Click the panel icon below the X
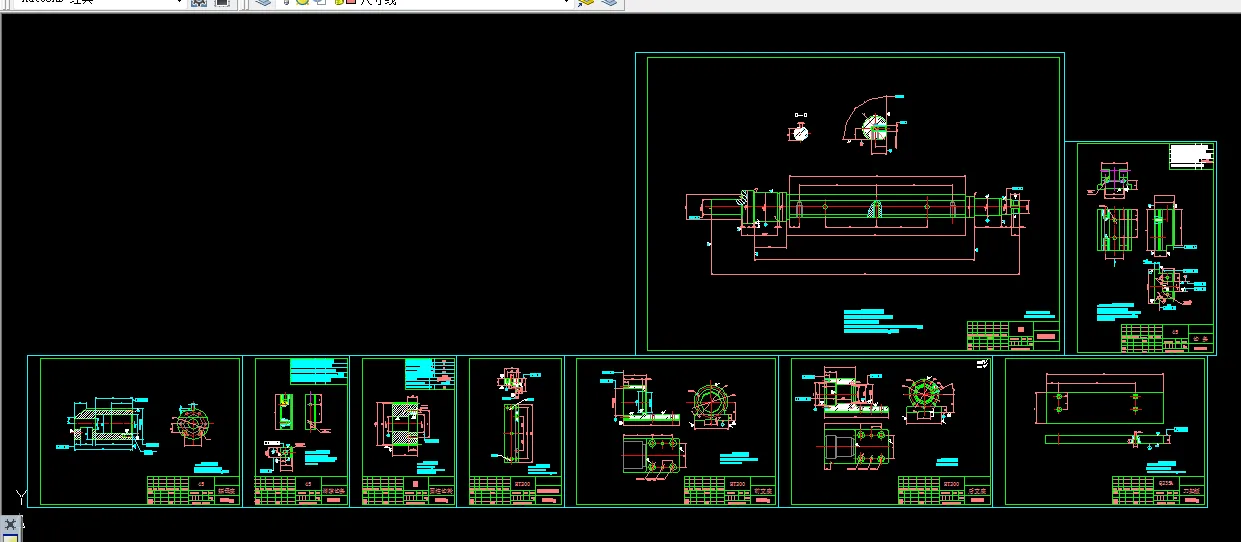 click(10, 537)
